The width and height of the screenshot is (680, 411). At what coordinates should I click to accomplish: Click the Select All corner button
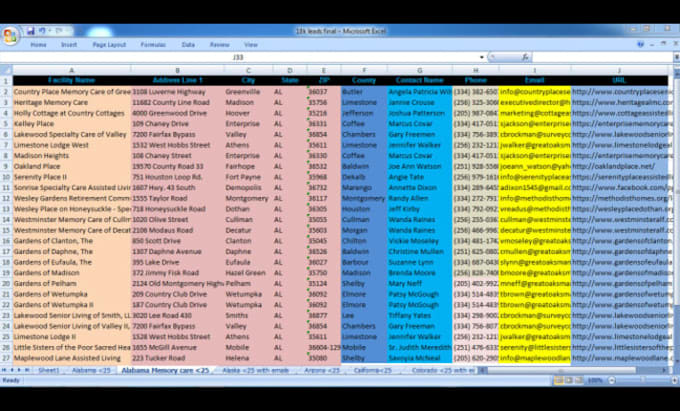click(6, 70)
